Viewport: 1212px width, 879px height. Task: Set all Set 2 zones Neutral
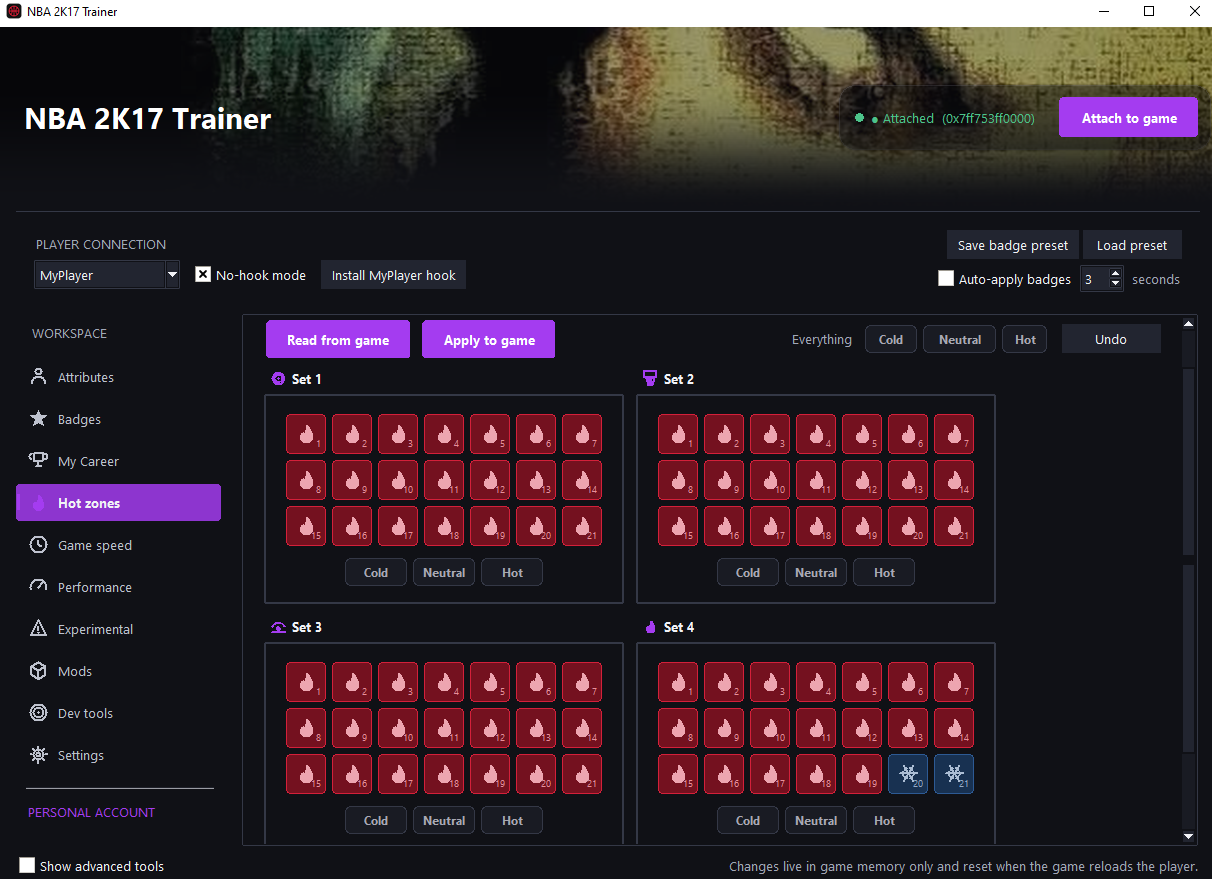(816, 573)
